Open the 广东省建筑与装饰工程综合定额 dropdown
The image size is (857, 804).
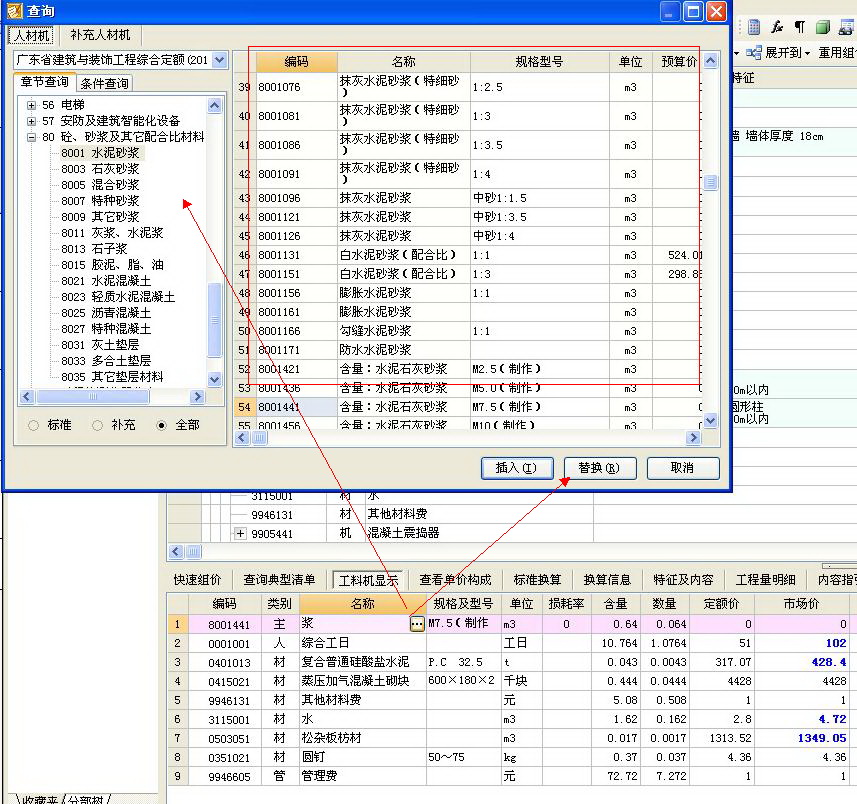tap(219, 60)
